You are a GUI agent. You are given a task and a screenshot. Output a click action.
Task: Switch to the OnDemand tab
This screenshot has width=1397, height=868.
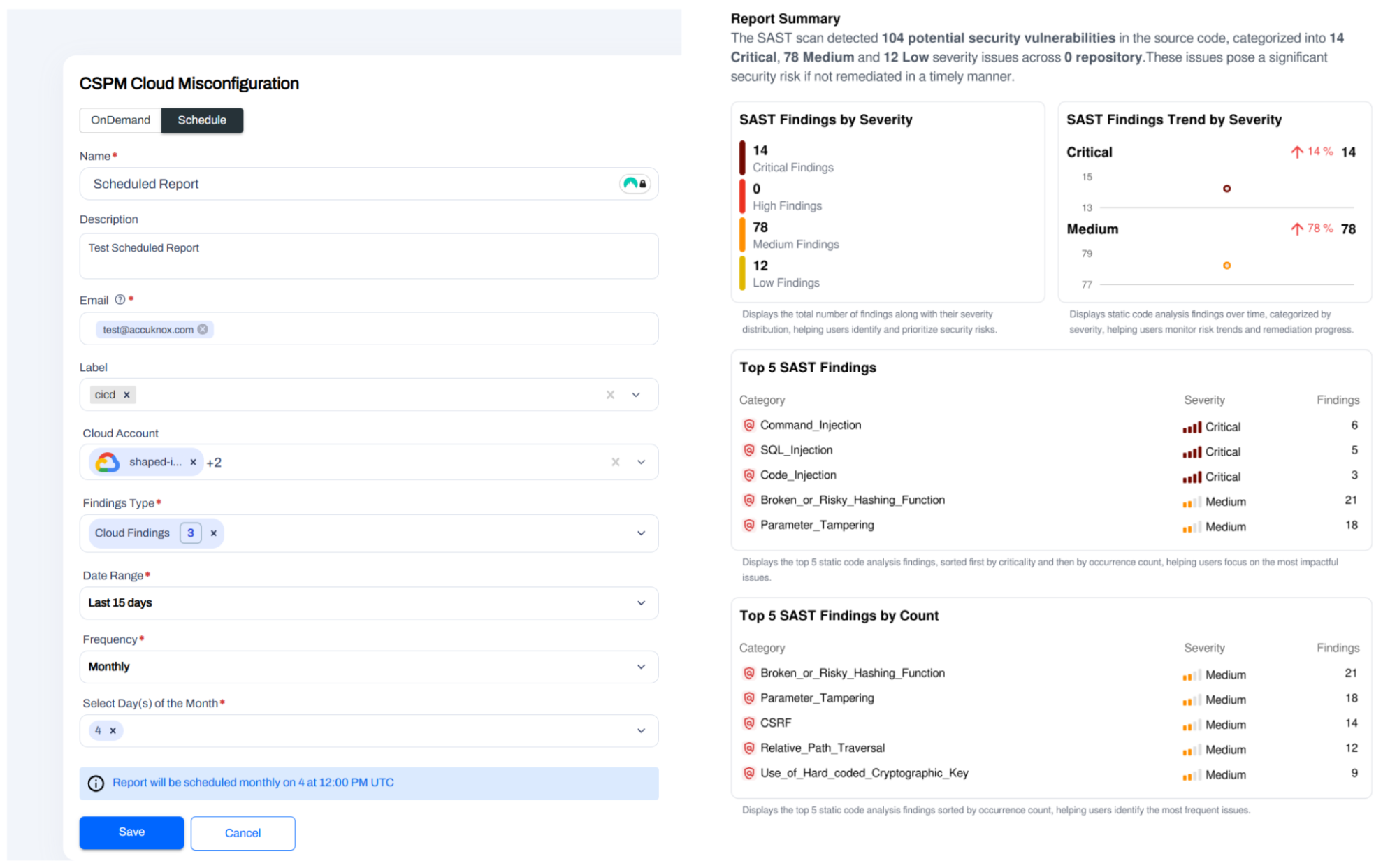coord(120,120)
